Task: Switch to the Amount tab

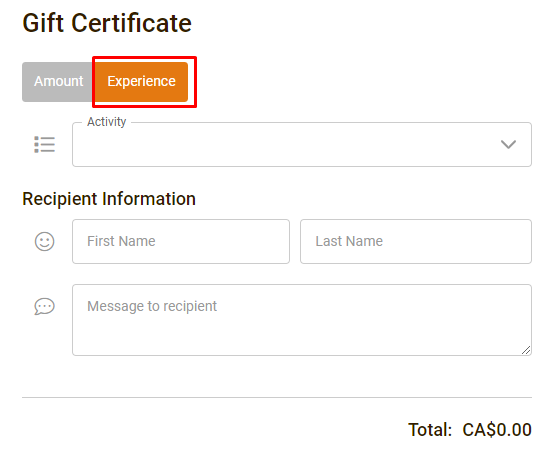Action: 58,82
